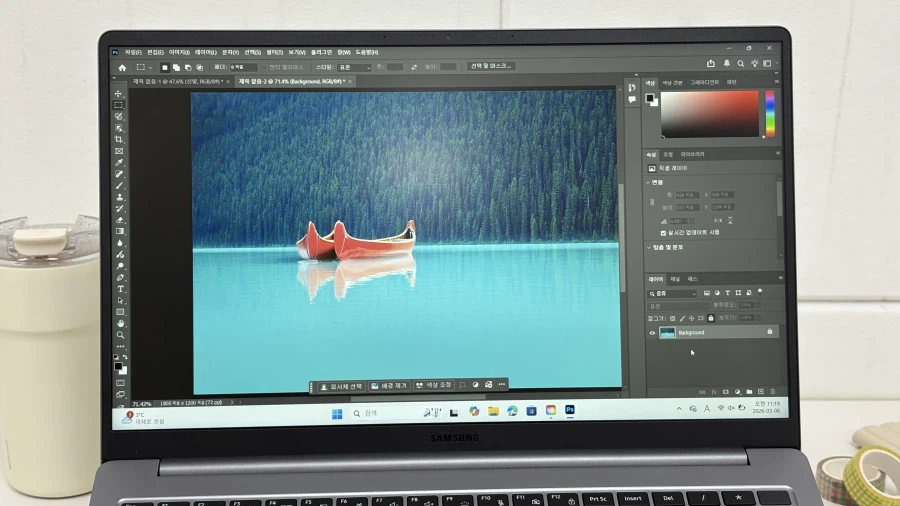Hide the Background layer with eye icon
This screenshot has width=900, height=506.
[653, 332]
